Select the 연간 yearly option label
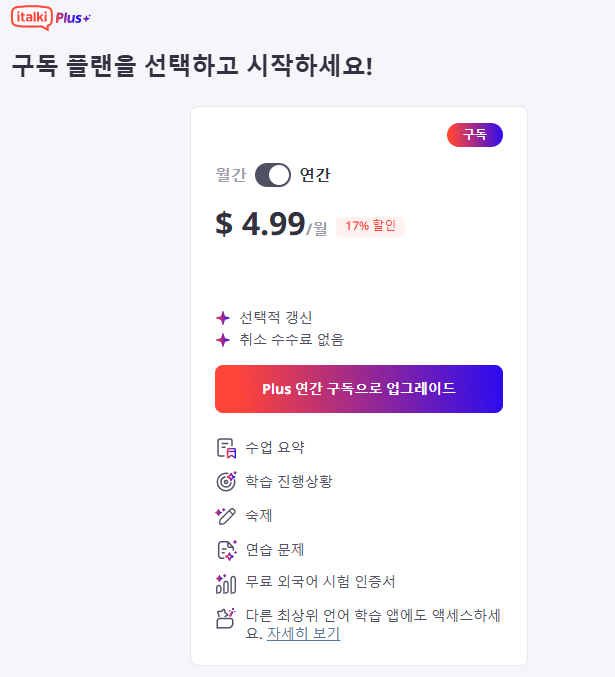This screenshot has width=615, height=677. click(x=315, y=175)
